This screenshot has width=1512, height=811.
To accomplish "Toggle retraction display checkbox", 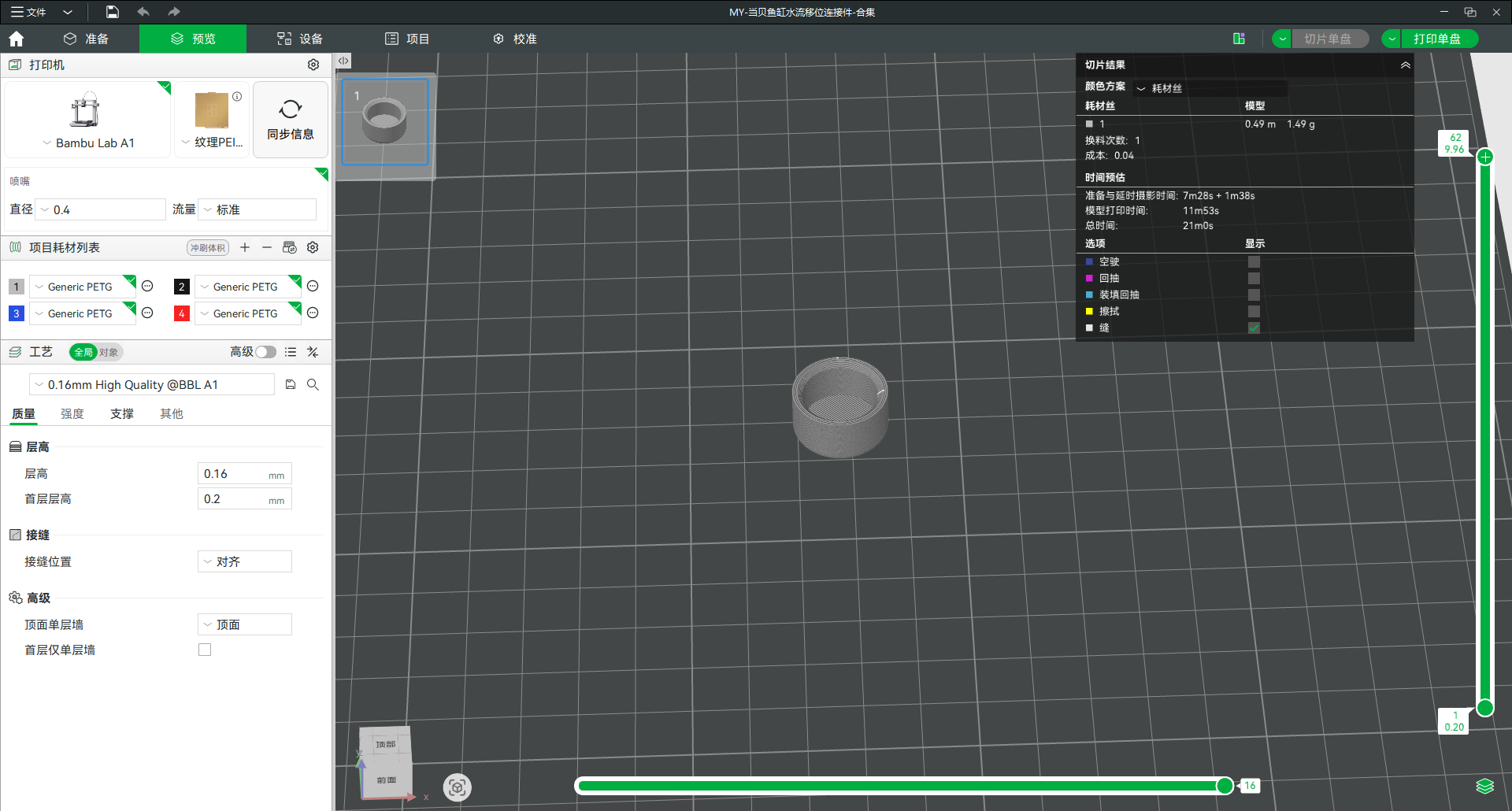I will [1254, 278].
